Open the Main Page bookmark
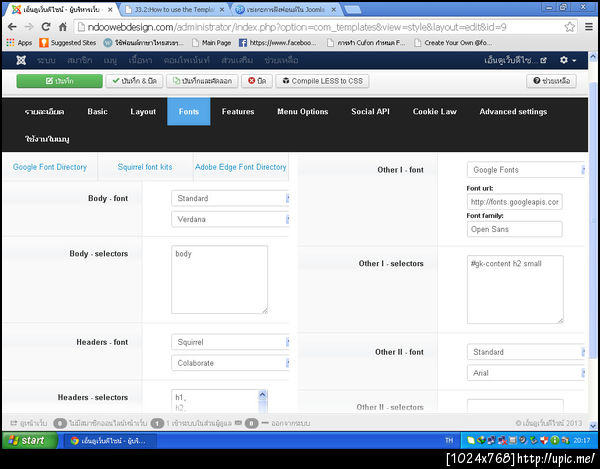This screenshot has width=600, height=469. tap(212, 43)
